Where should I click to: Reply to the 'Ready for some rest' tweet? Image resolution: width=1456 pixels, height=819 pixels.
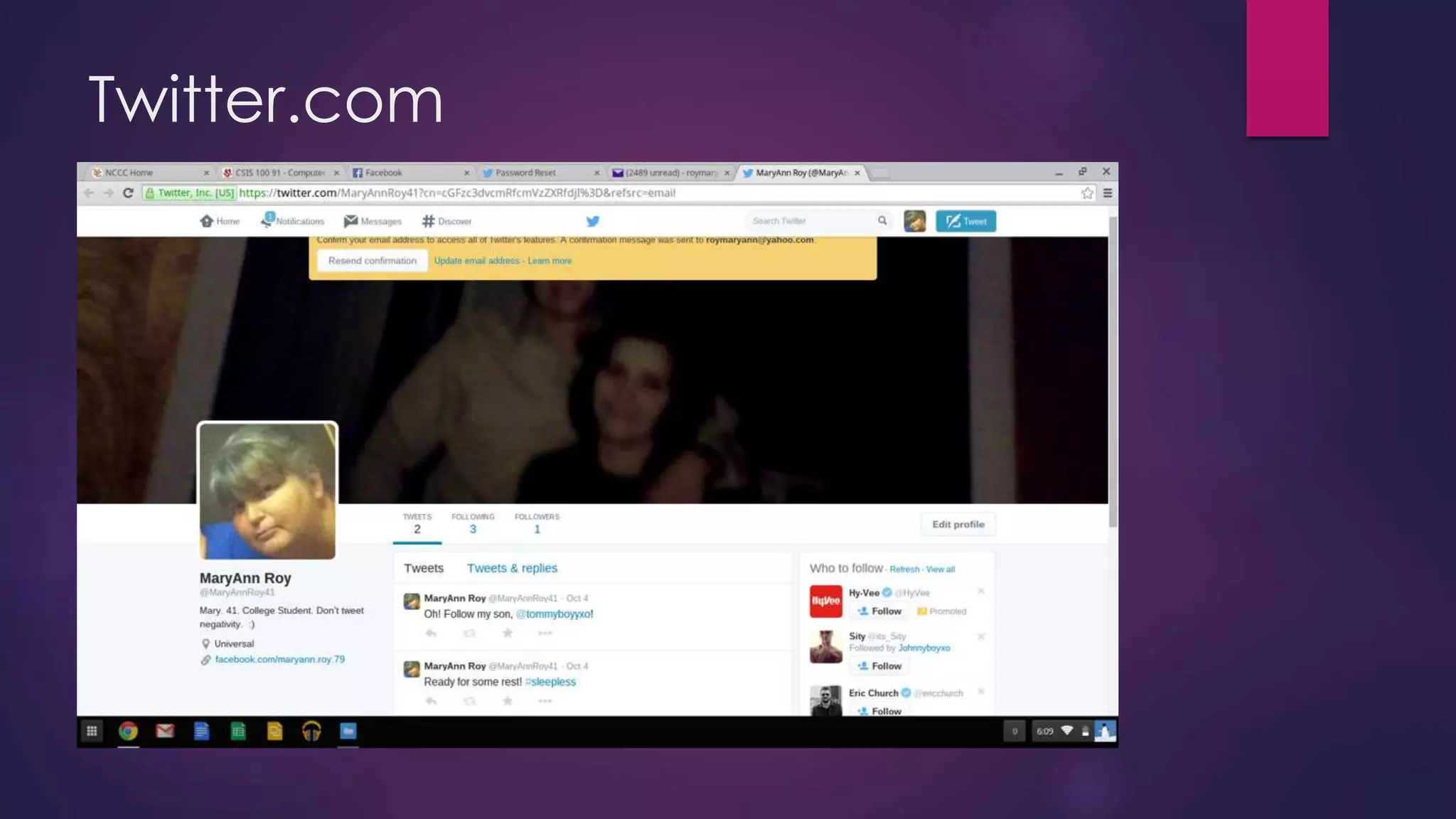coord(431,701)
